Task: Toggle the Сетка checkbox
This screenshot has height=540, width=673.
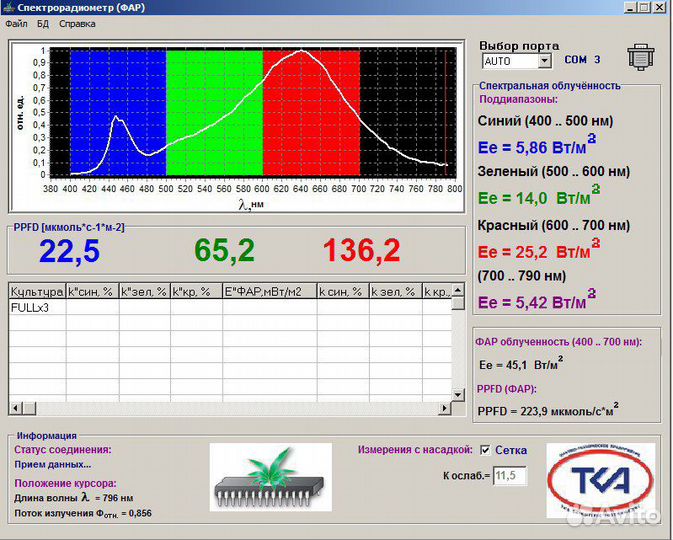Action: (485, 450)
